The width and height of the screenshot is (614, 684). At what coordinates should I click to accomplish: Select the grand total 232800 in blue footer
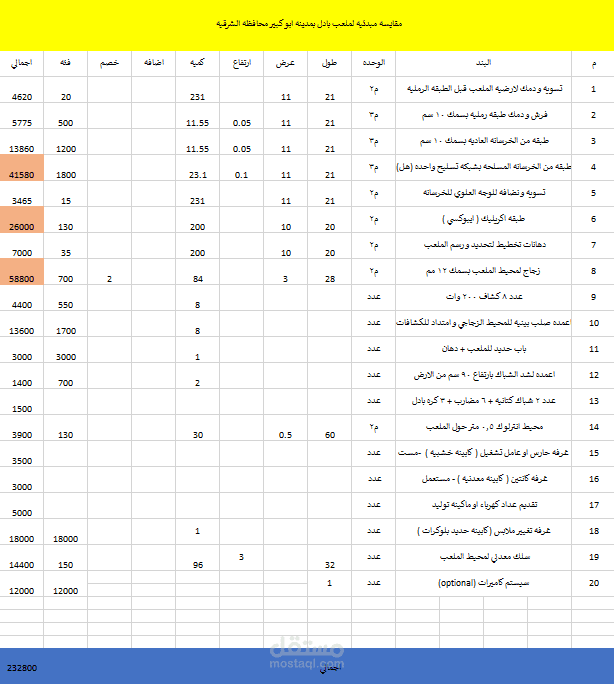[22, 668]
